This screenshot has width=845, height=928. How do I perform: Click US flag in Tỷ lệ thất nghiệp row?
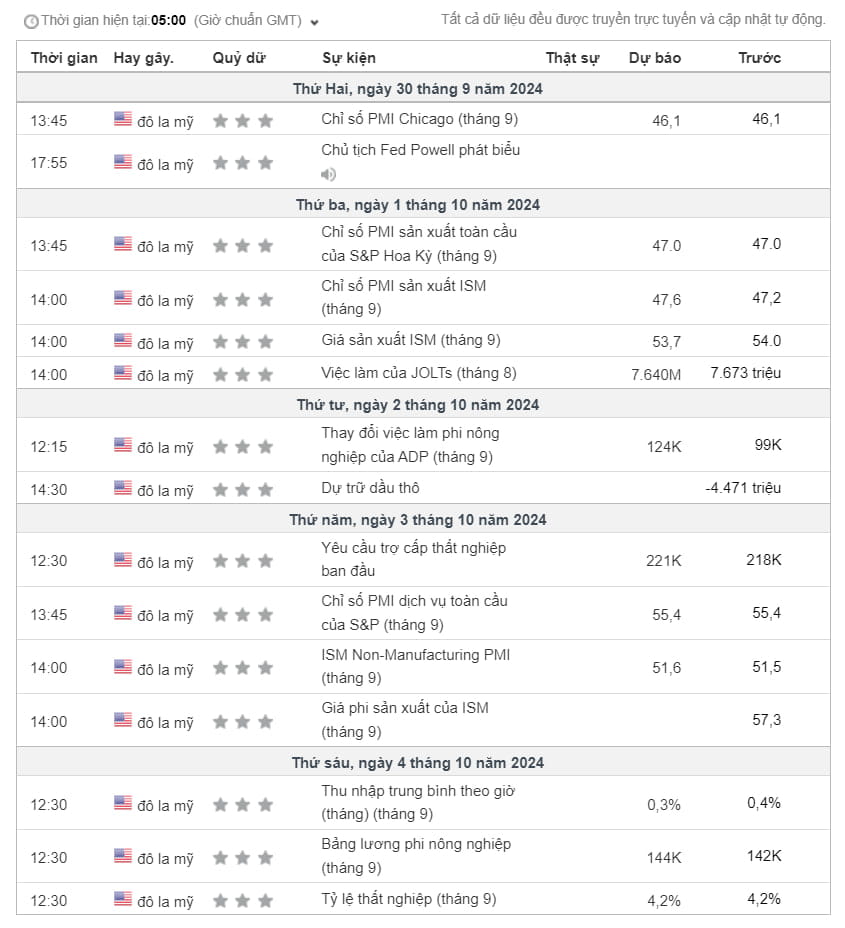pyautogui.click(x=123, y=899)
